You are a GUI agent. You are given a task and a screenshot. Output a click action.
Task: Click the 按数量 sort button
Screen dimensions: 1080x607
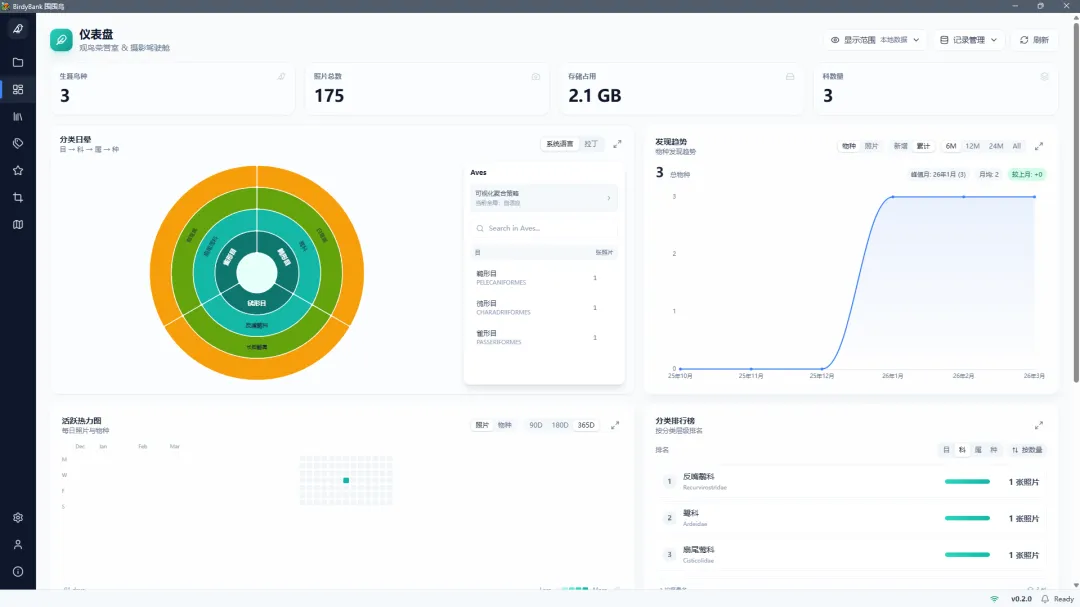click(x=1026, y=450)
